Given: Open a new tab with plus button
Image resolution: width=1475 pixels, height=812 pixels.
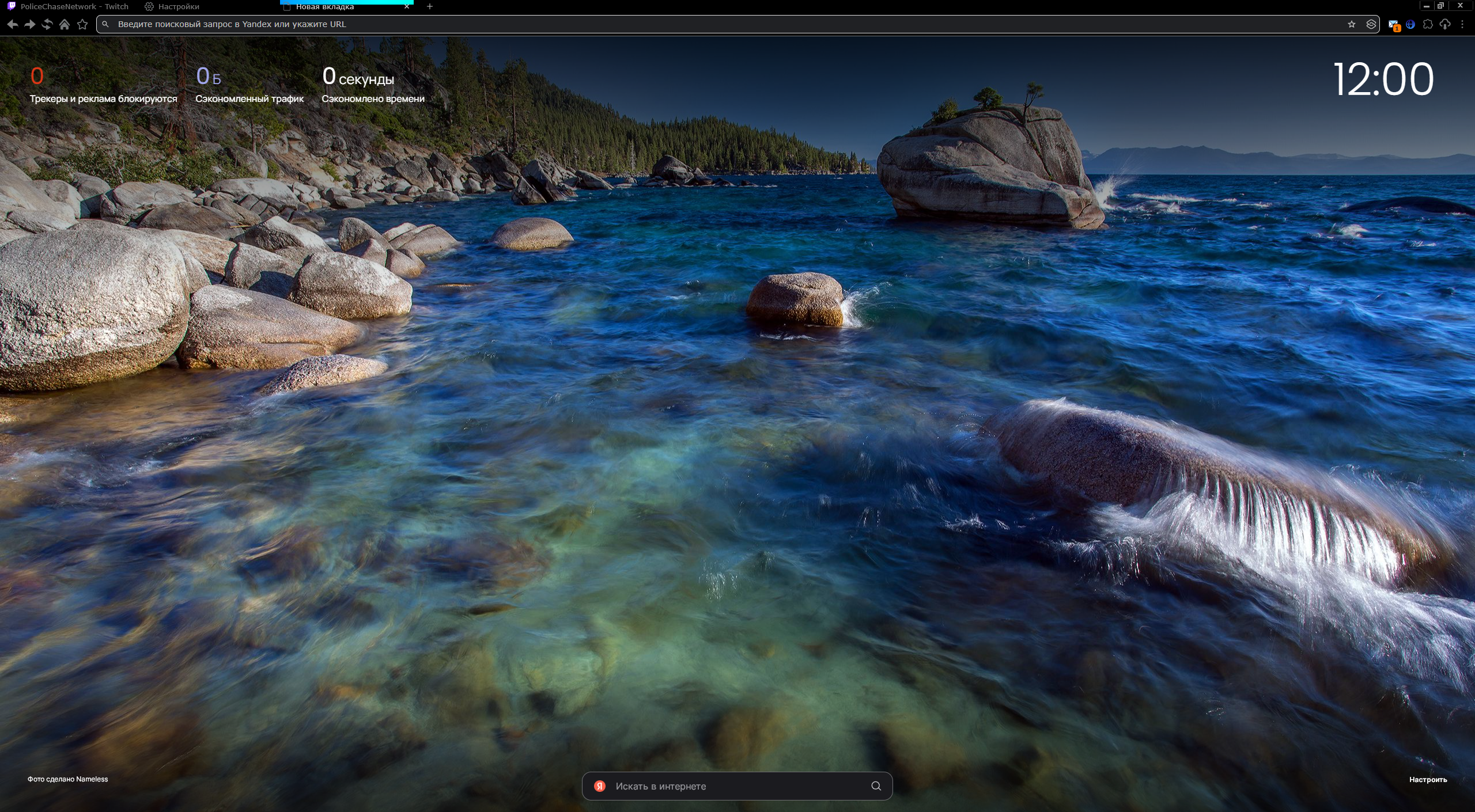Looking at the screenshot, I should [430, 6].
